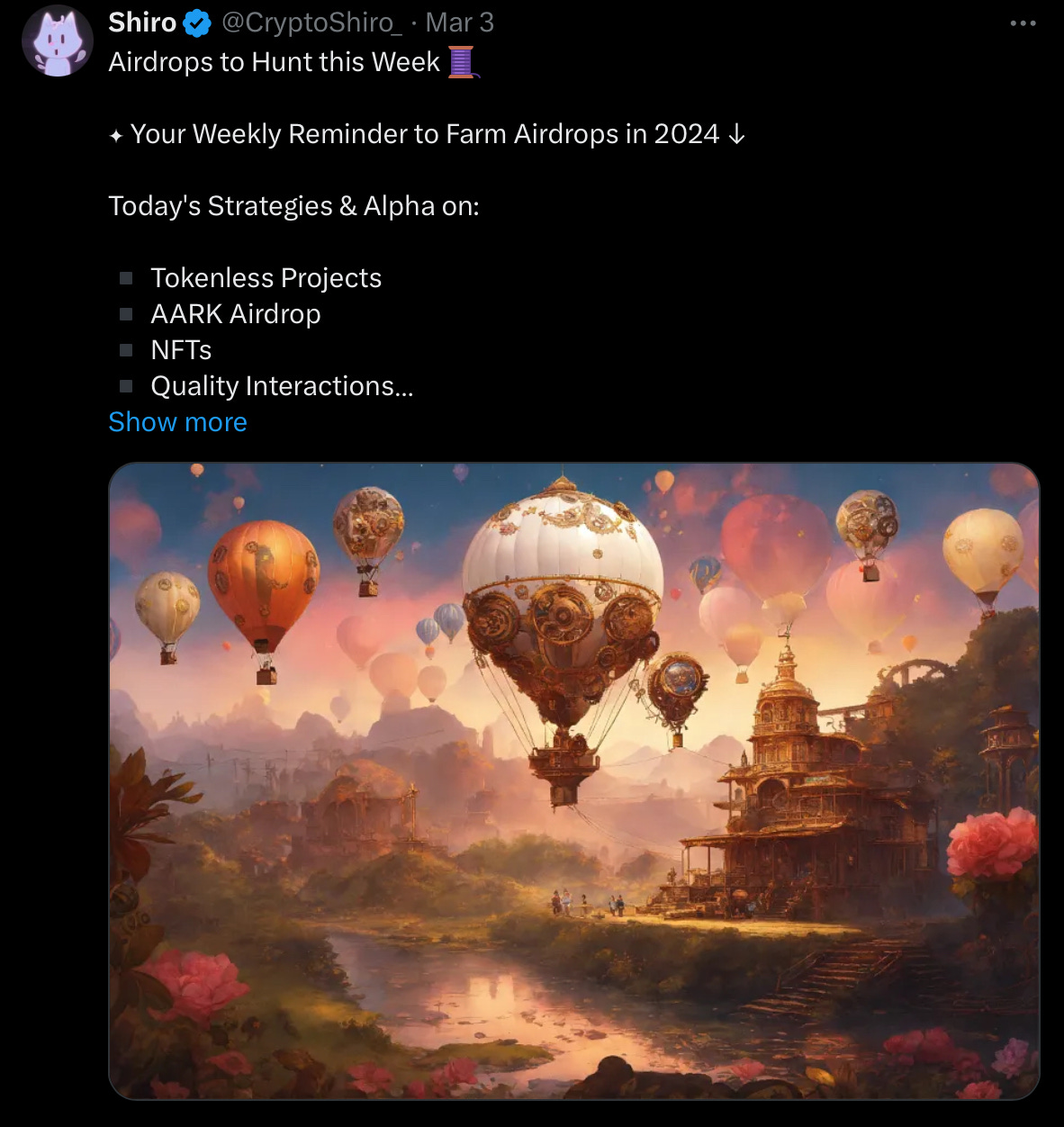
Task: Click the Airdrops to Hunt this Week headline
Action: coord(275,62)
